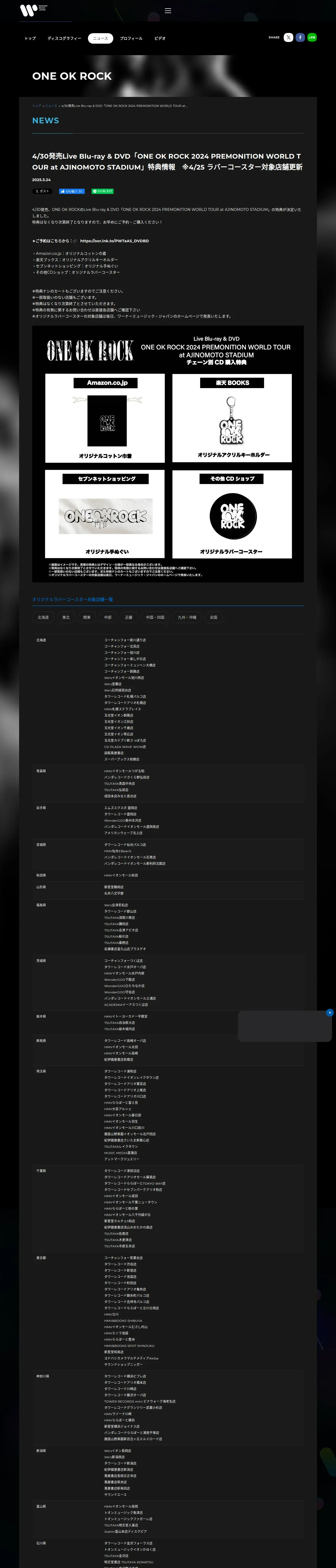Open the ディスコグラフィー nav tab
This screenshot has width=336, height=1568.
[64, 38]
